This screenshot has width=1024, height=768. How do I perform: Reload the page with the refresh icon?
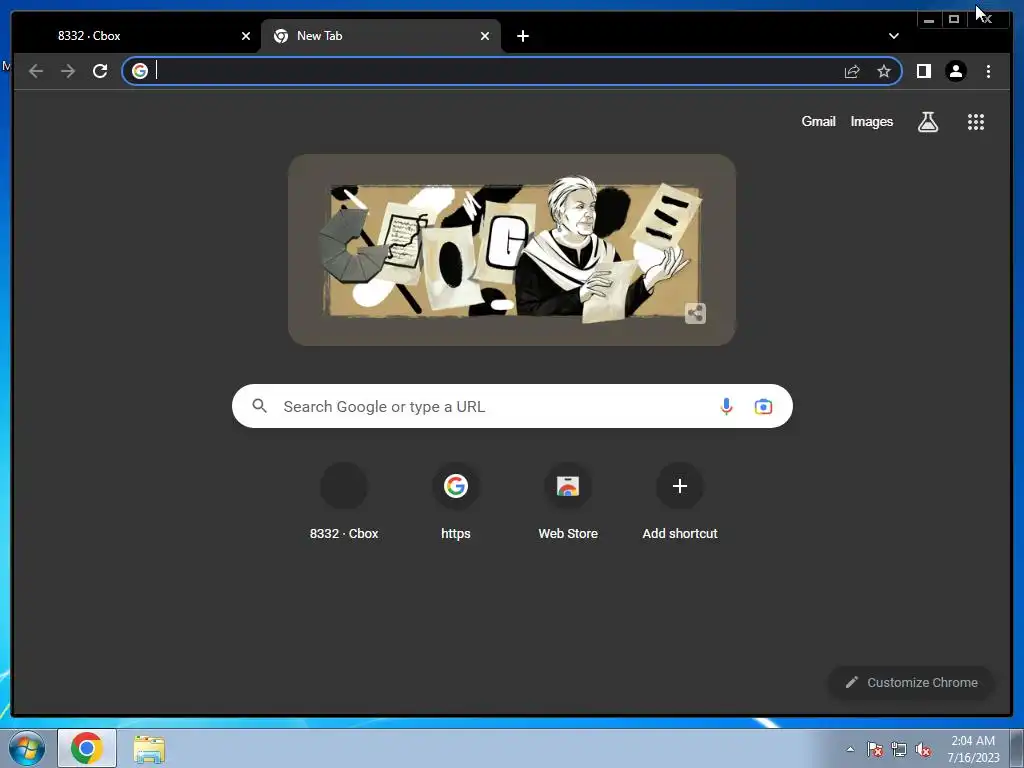(x=100, y=71)
